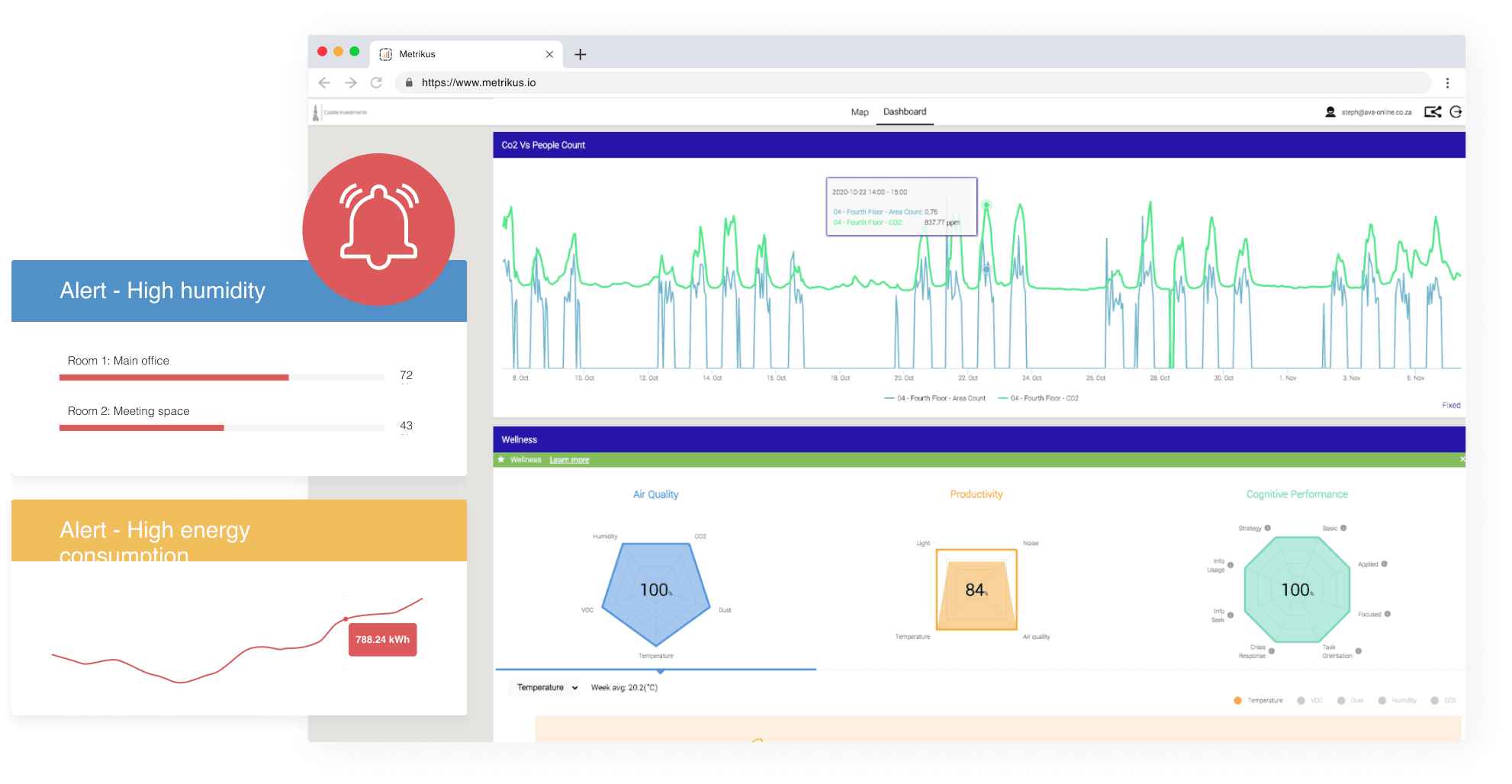Open the Learn more link for Wellness
Image resolution: width=1512 pixels, height=784 pixels.
tap(569, 459)
